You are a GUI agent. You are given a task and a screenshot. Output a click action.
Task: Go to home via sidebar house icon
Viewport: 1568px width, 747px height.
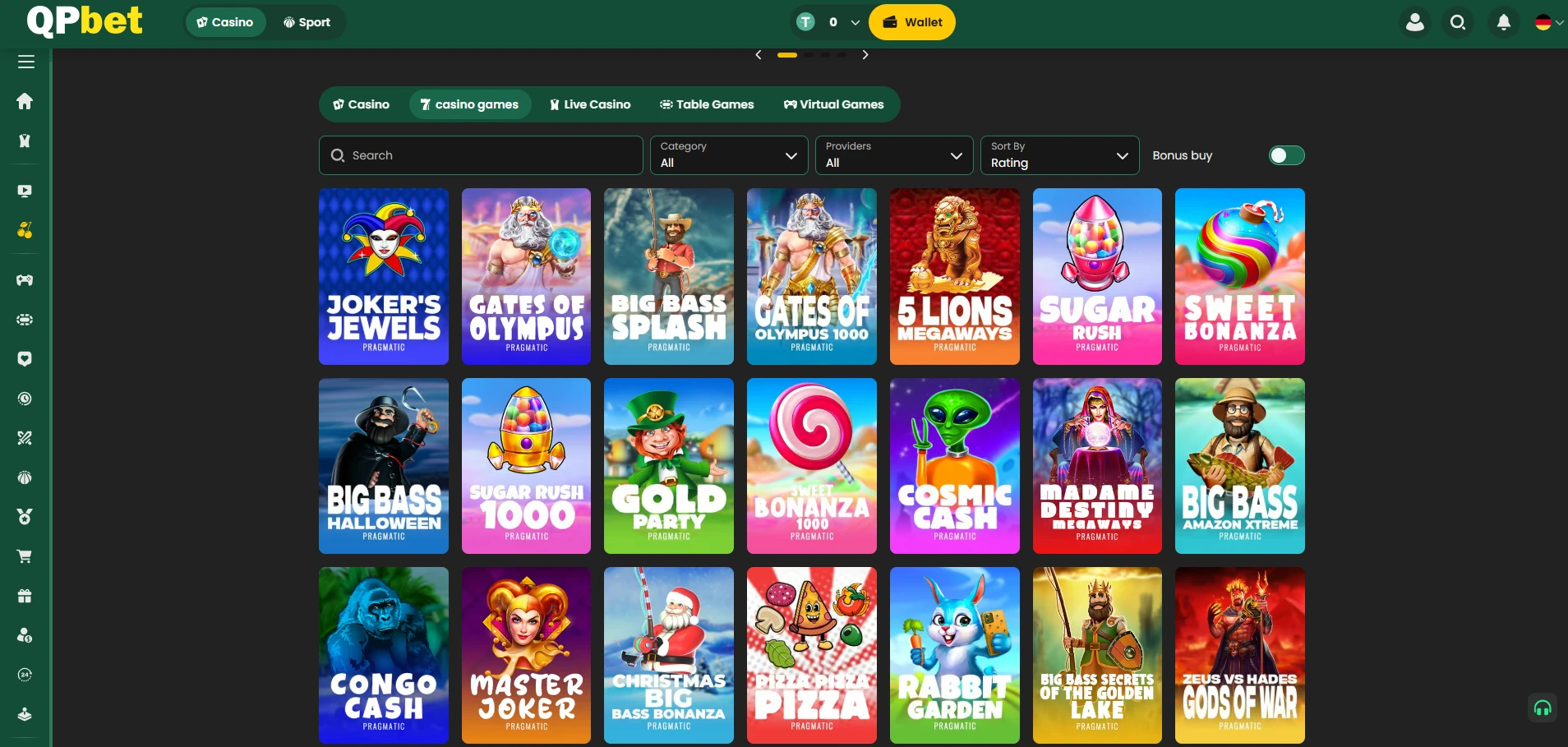point(25,101)
